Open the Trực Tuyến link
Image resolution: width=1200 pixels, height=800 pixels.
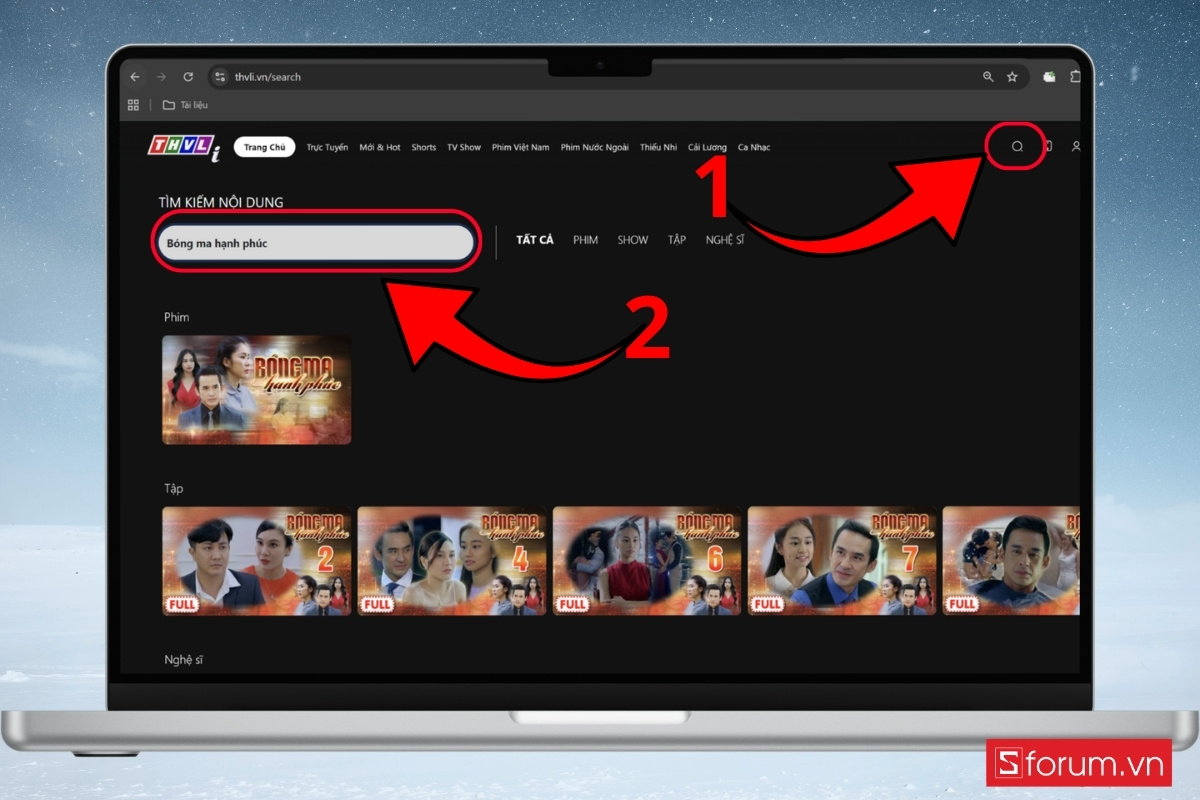point(325,147)
